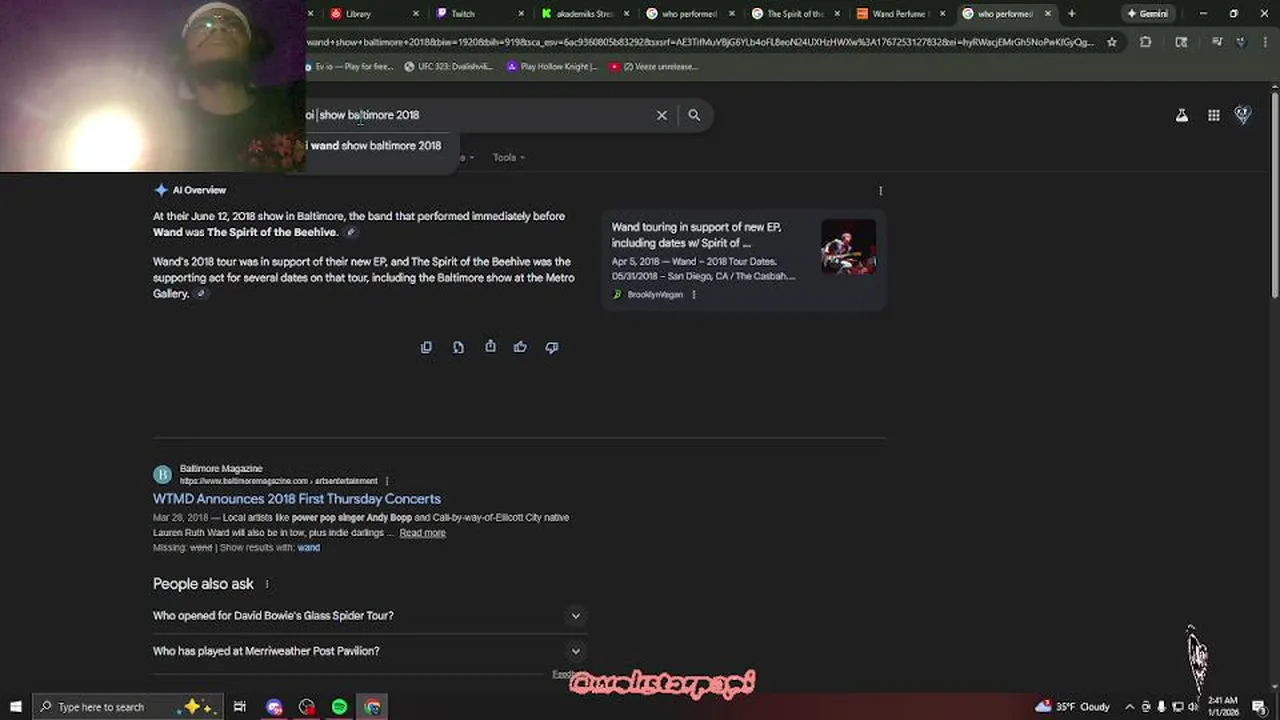
Task: Open more options for Baltimore Magazine result
Action: click(x=387, y=481)
